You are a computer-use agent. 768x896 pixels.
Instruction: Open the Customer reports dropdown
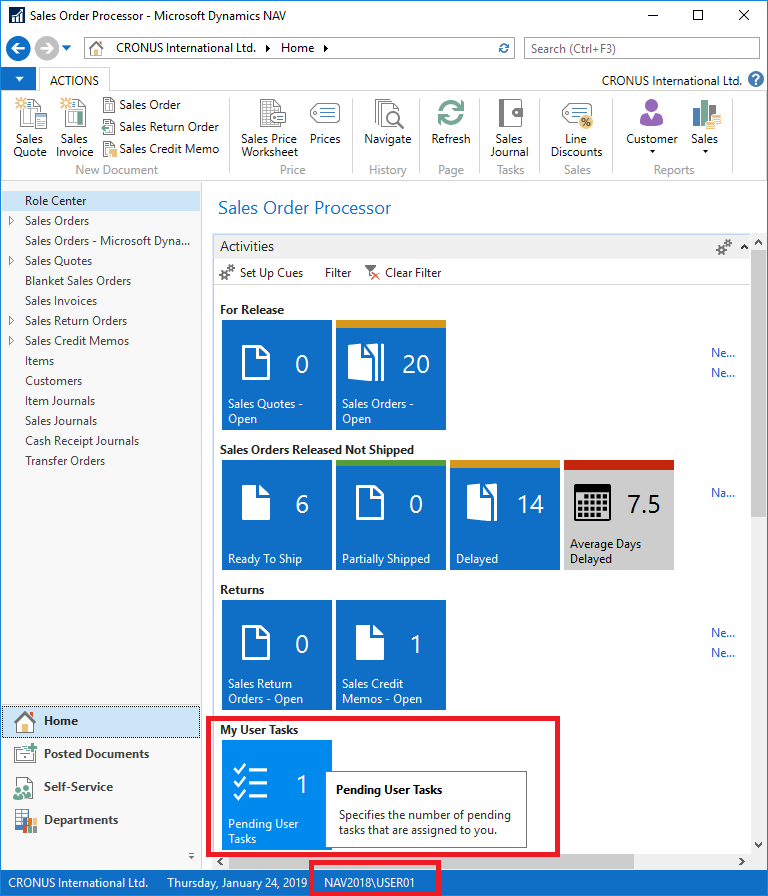[x=651, y=127]
